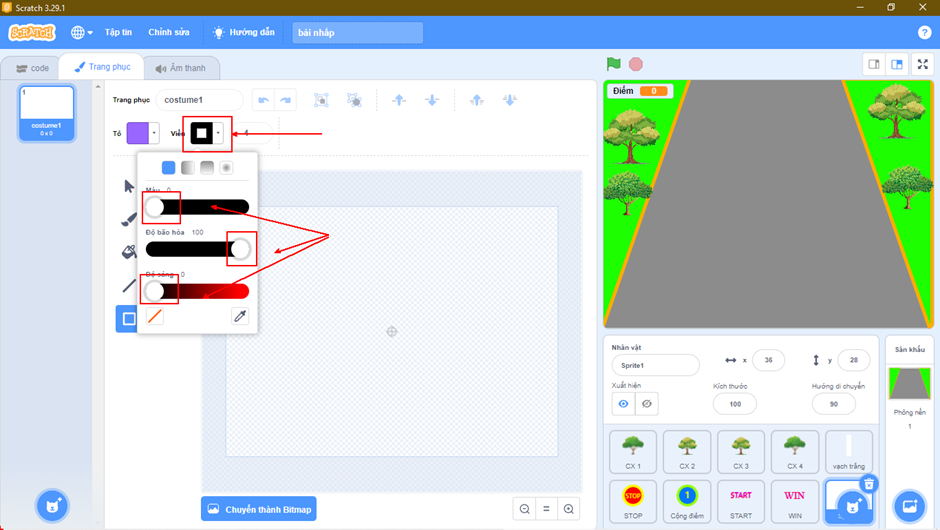Click the bring to Front icon
This screenshot has width=940, height=530.
(477, 100)
